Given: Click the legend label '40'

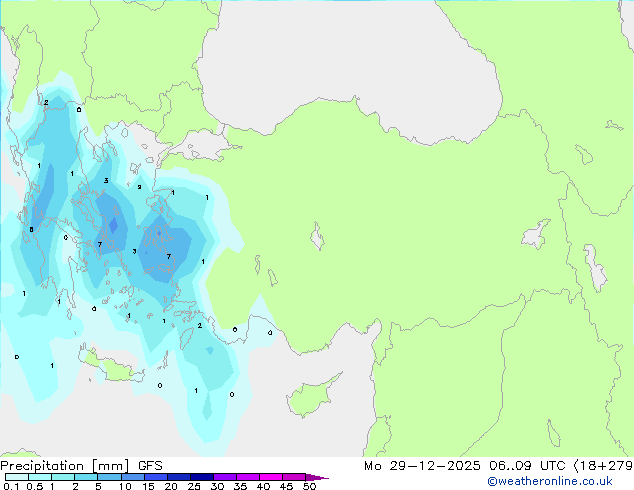Looking at the screenshot, I should click(x=264, y=486).
